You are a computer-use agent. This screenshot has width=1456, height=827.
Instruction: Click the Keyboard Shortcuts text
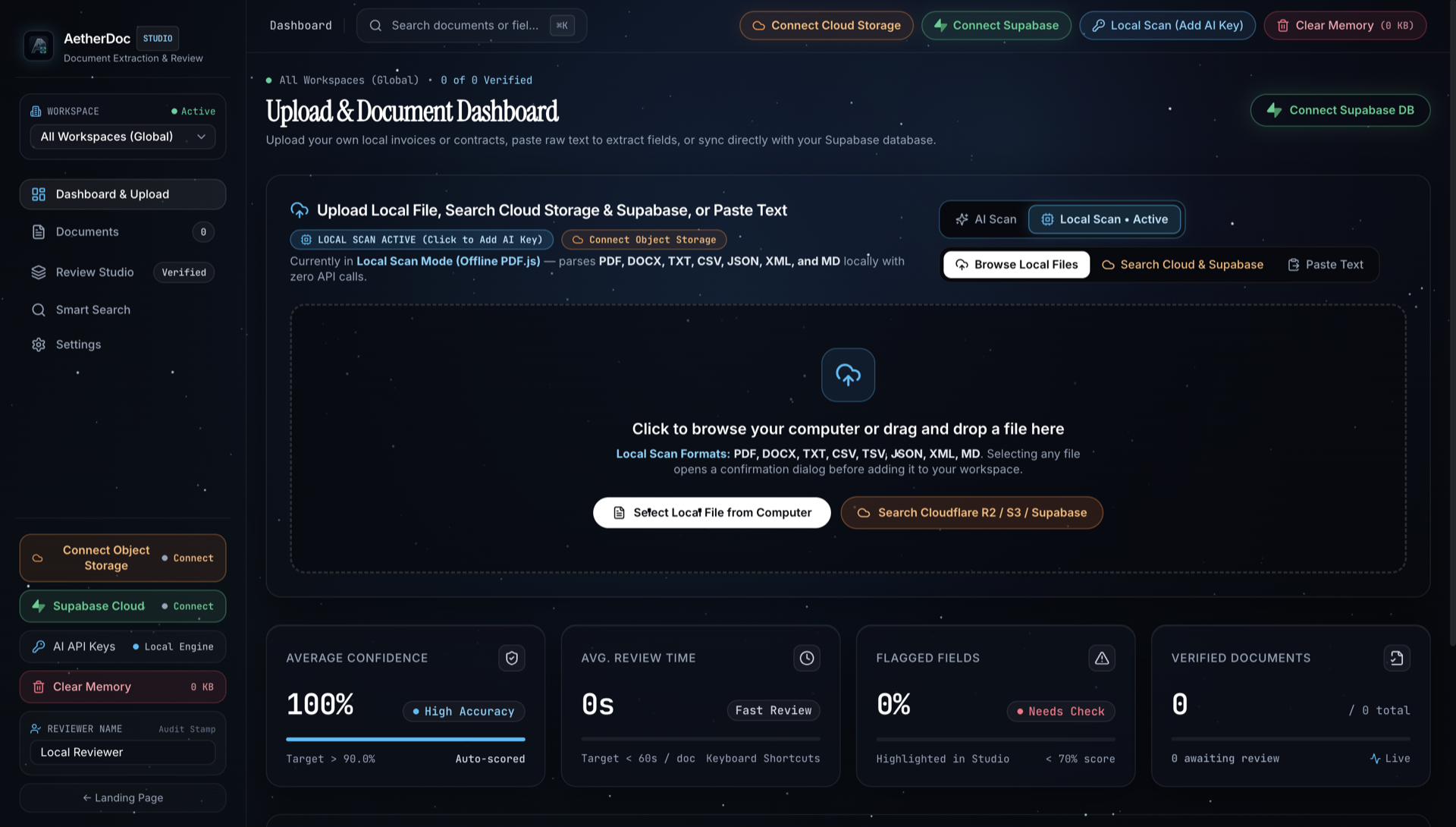[763, 759]
